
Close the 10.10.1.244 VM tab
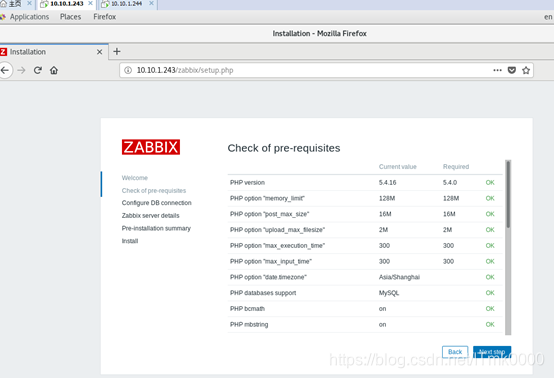tap(151, 4)
